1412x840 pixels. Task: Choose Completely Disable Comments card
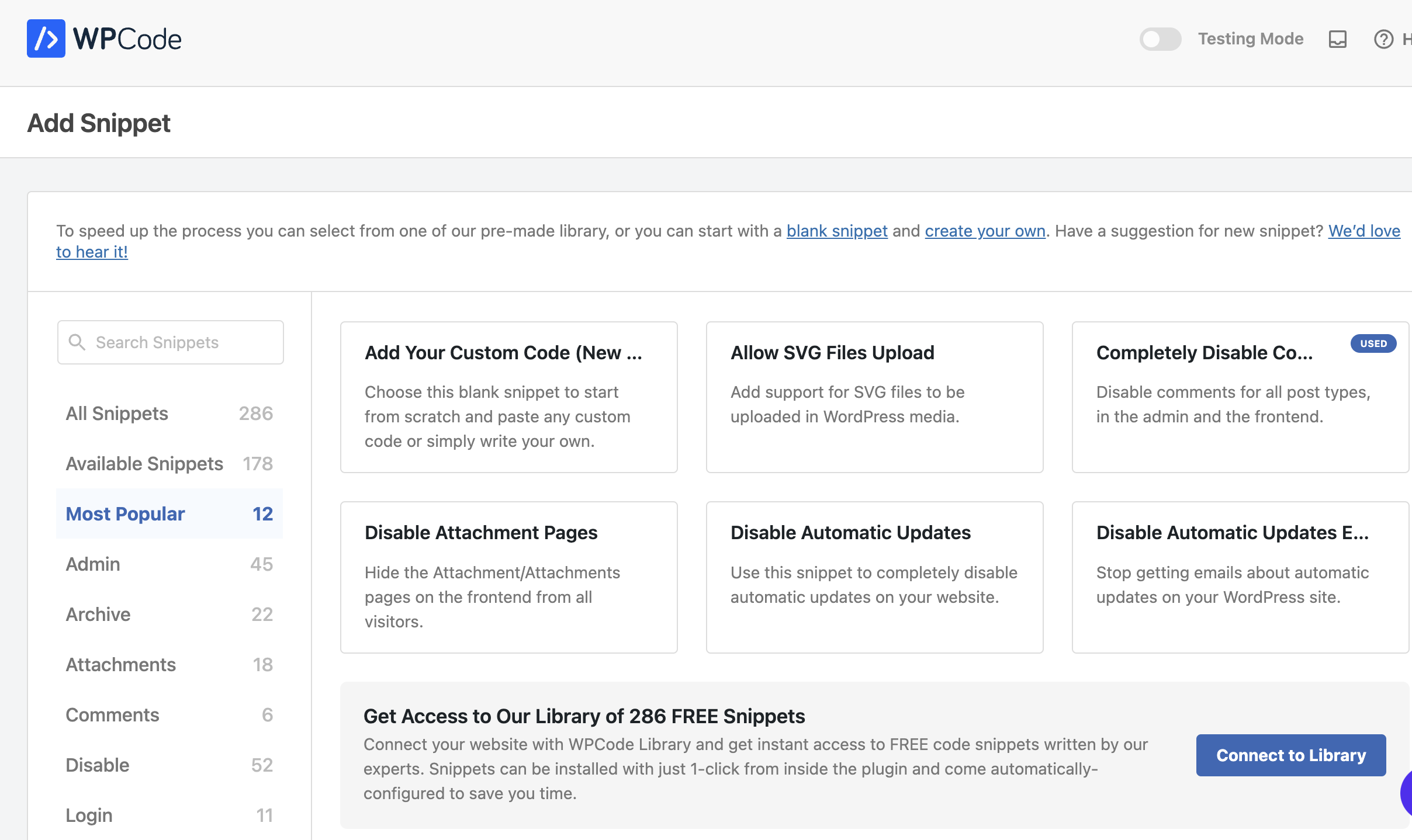point(1241,397)
